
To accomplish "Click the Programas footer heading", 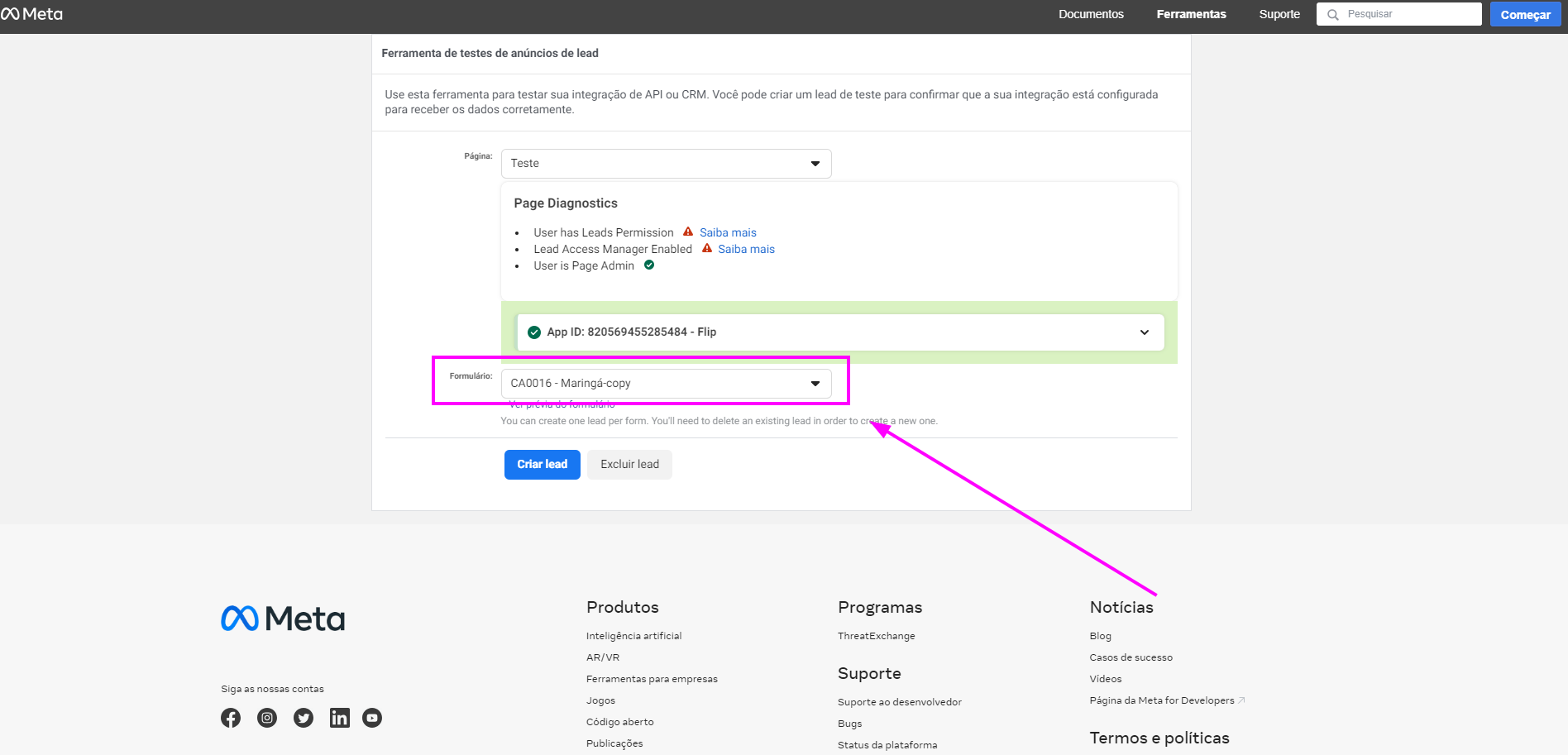I will (880, 608).
